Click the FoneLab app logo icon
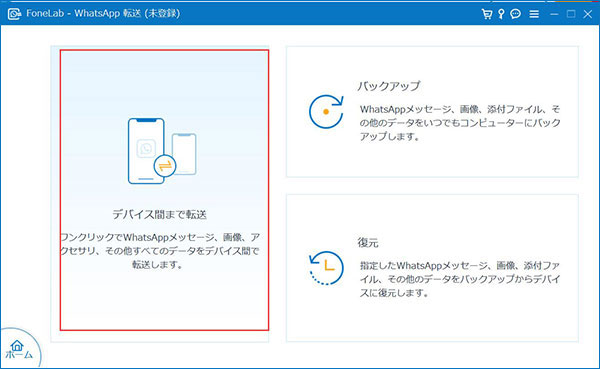The image size is (600, 369). click(x=14, y=14)
